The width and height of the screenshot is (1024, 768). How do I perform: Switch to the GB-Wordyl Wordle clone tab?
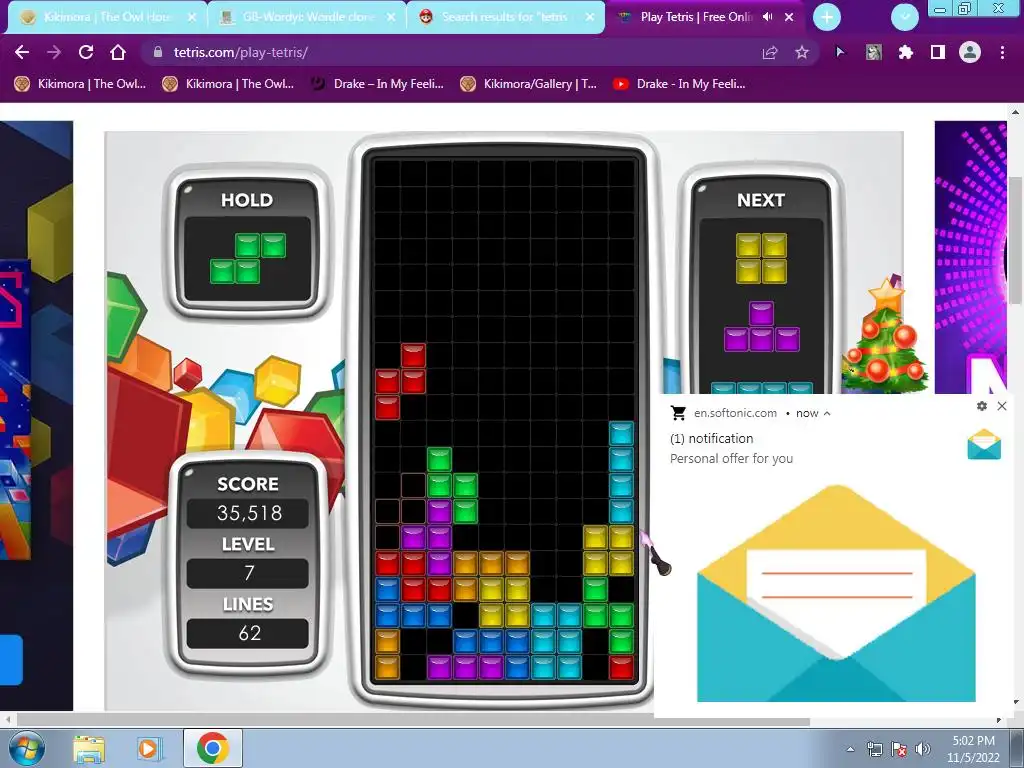tap(307, 18)
